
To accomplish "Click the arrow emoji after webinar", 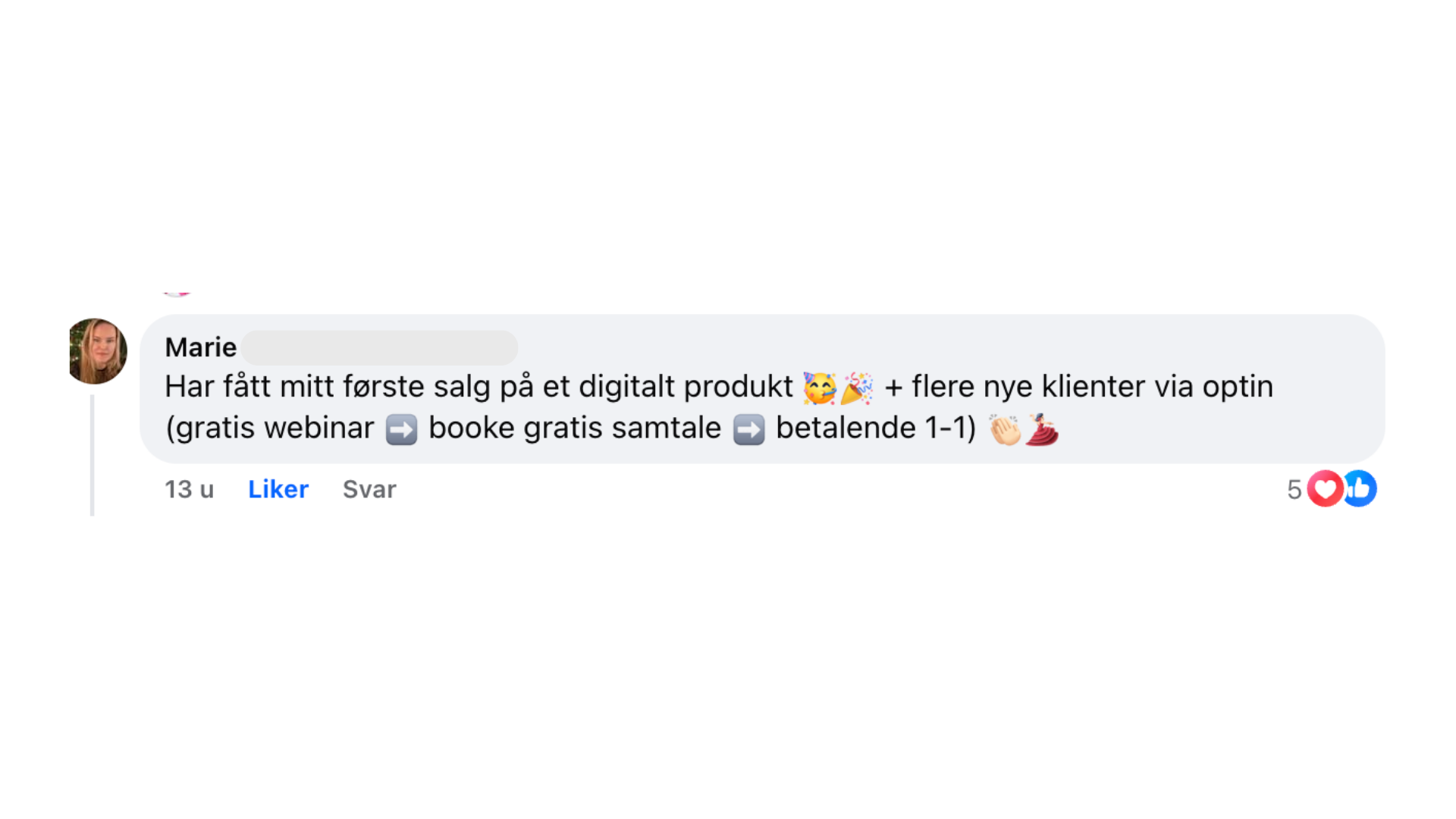I will tap(401, 429).
